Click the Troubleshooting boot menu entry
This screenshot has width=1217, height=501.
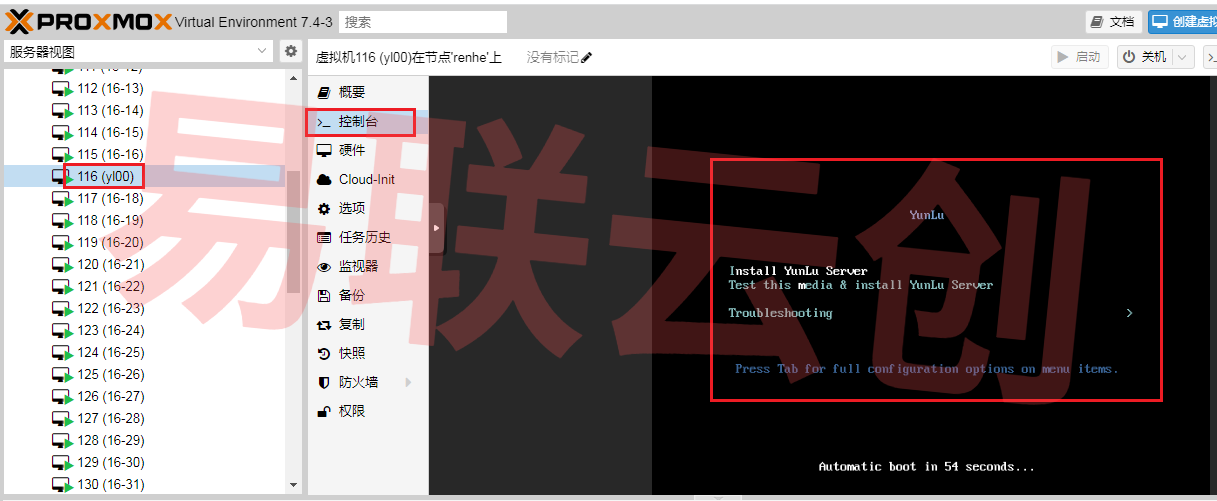coord(780,313)
